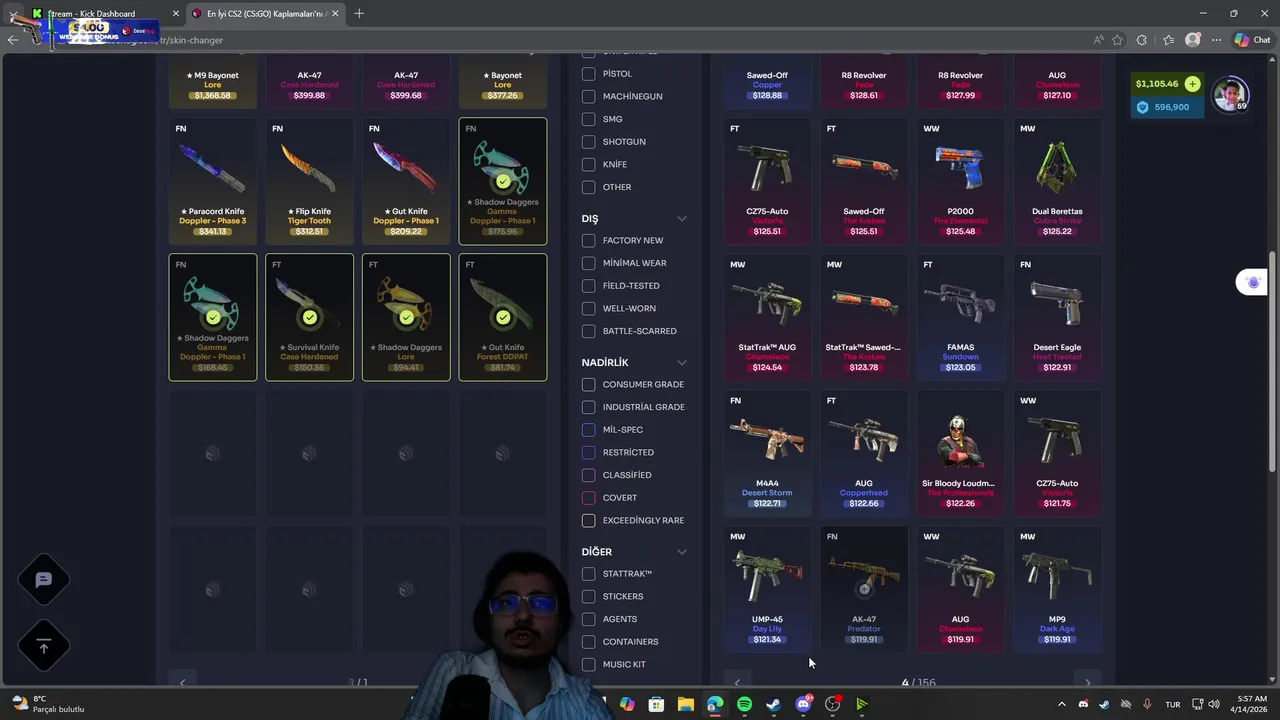Open the chat bubble sidebar button
The image size is (1280, 720).
tap(43, 580)
